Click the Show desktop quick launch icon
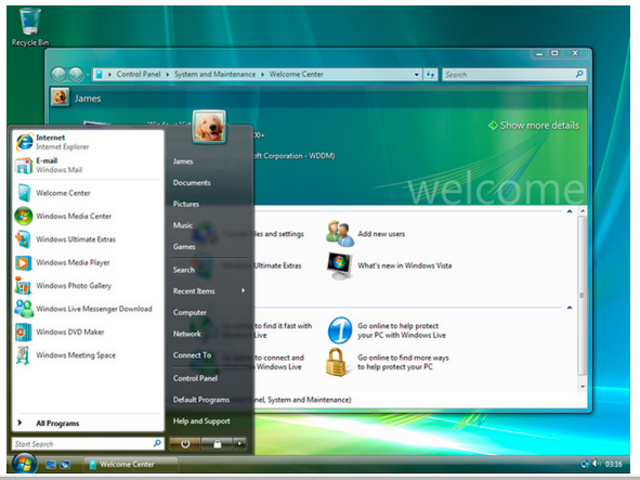 [51, 464]
